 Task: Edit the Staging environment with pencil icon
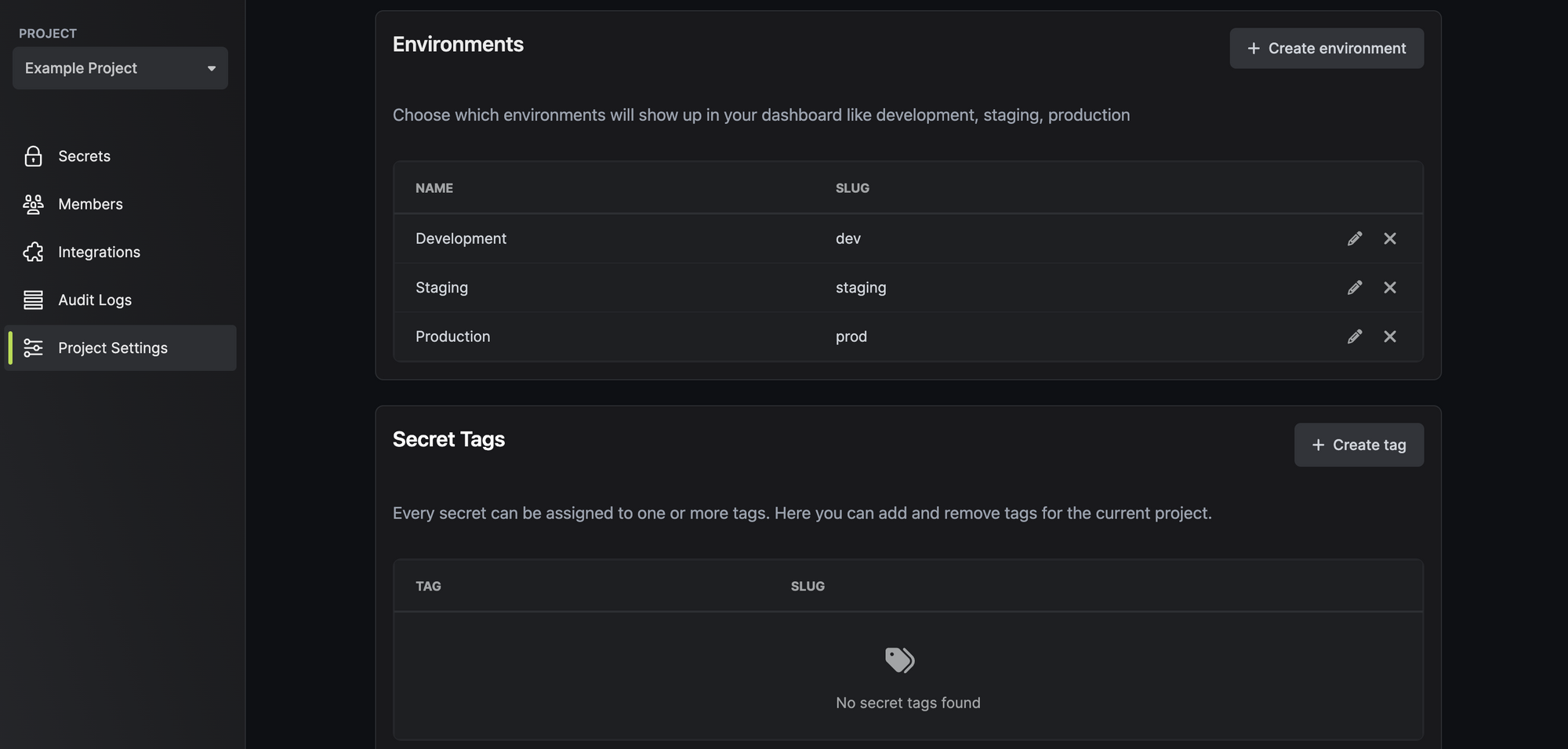pyautogui.click(x=1355, y=288)
